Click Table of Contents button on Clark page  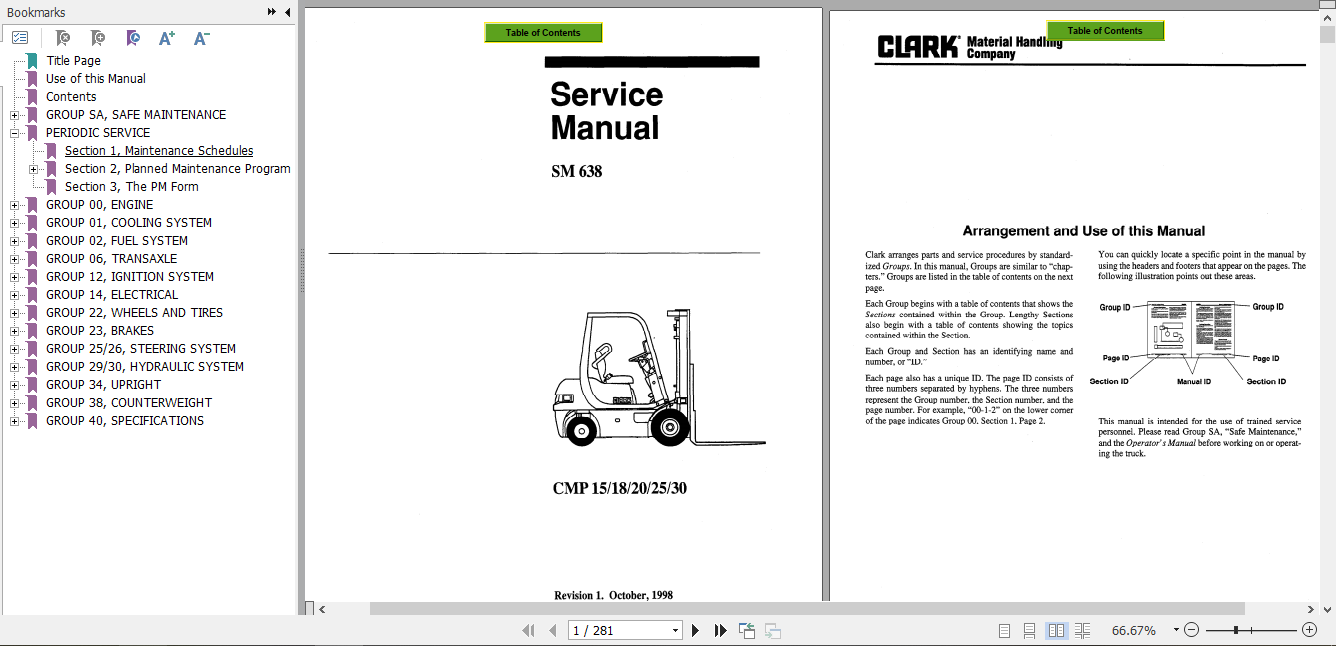[x=1105, y=31]
